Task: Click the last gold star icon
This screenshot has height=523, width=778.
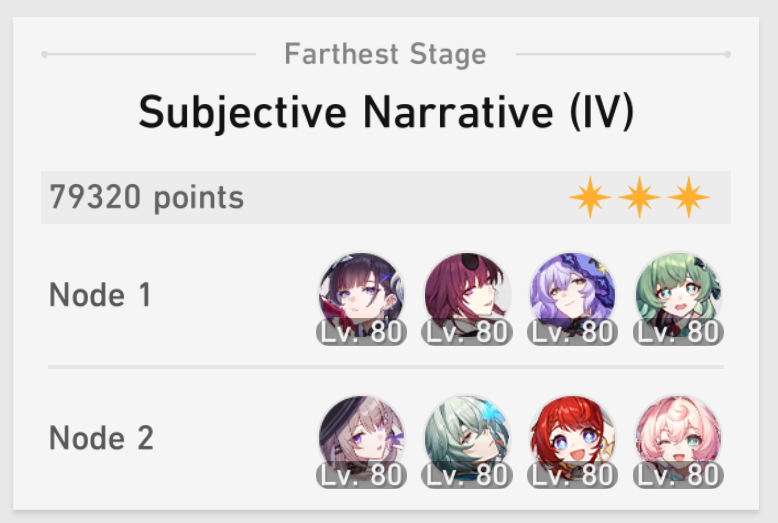Action: pos(689,197)
